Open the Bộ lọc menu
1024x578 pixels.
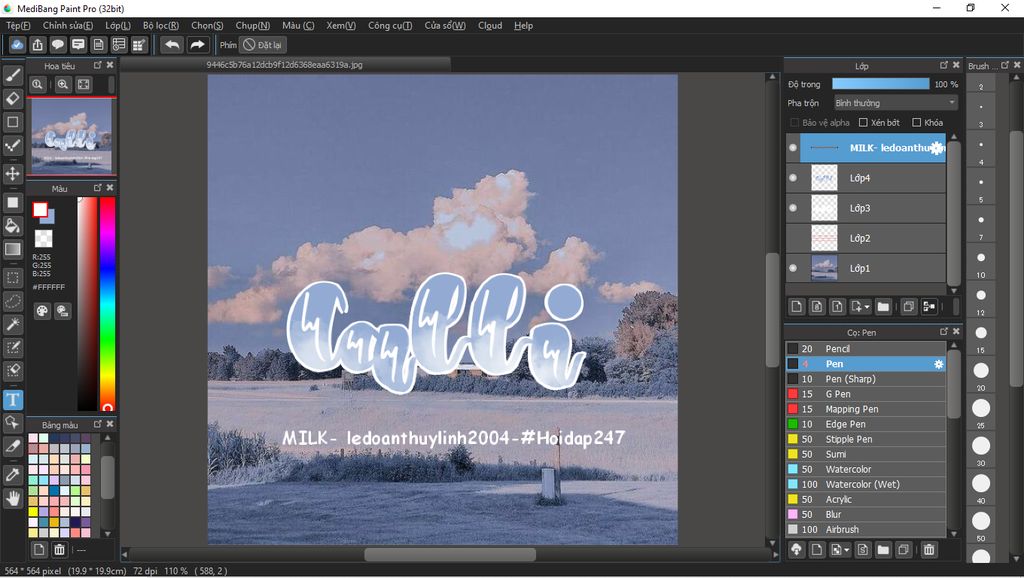click(161, 25)
